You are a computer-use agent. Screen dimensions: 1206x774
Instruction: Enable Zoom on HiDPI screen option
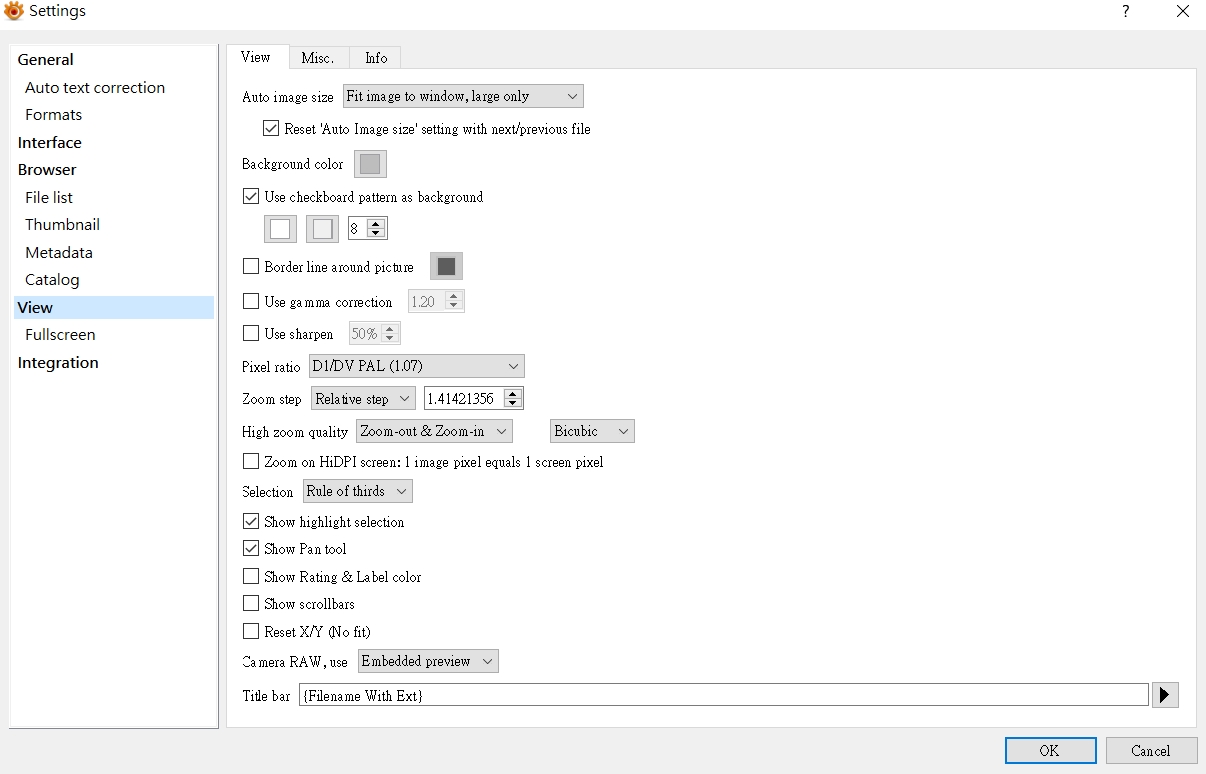[251, 461]
